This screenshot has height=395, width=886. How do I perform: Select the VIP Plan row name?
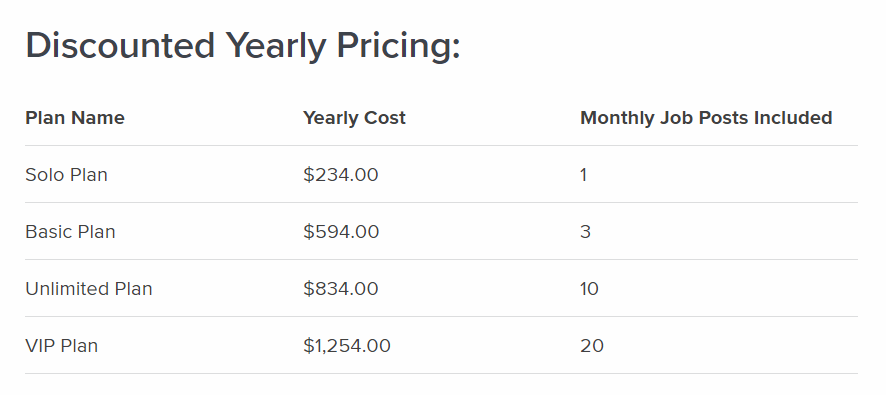62,346
